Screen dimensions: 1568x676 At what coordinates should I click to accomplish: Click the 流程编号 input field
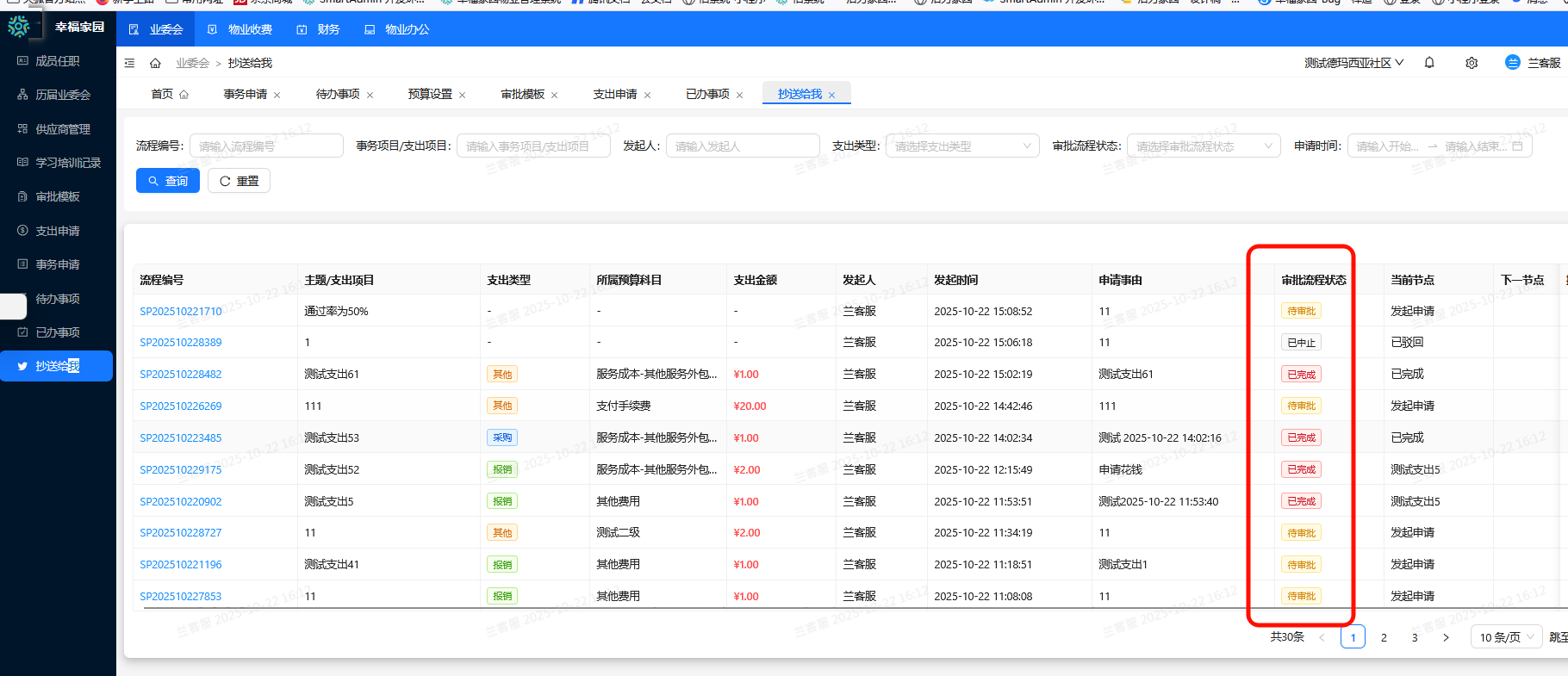[266, 146]
